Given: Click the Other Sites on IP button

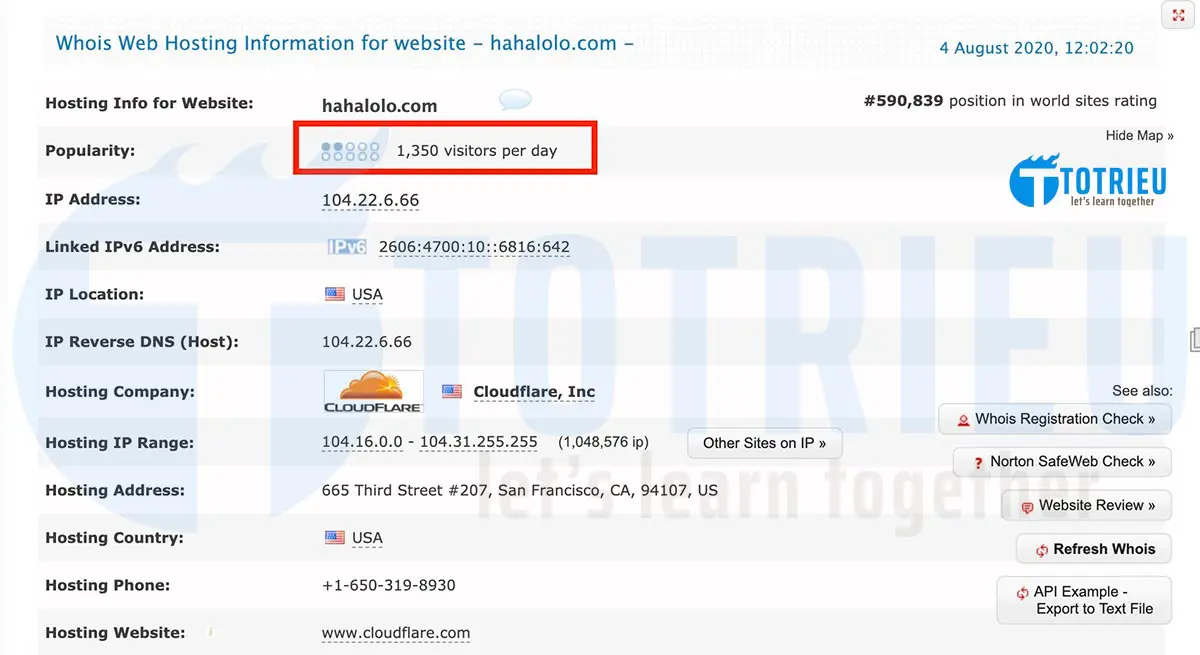Looking at the screenshot, I should coord(764,443).
